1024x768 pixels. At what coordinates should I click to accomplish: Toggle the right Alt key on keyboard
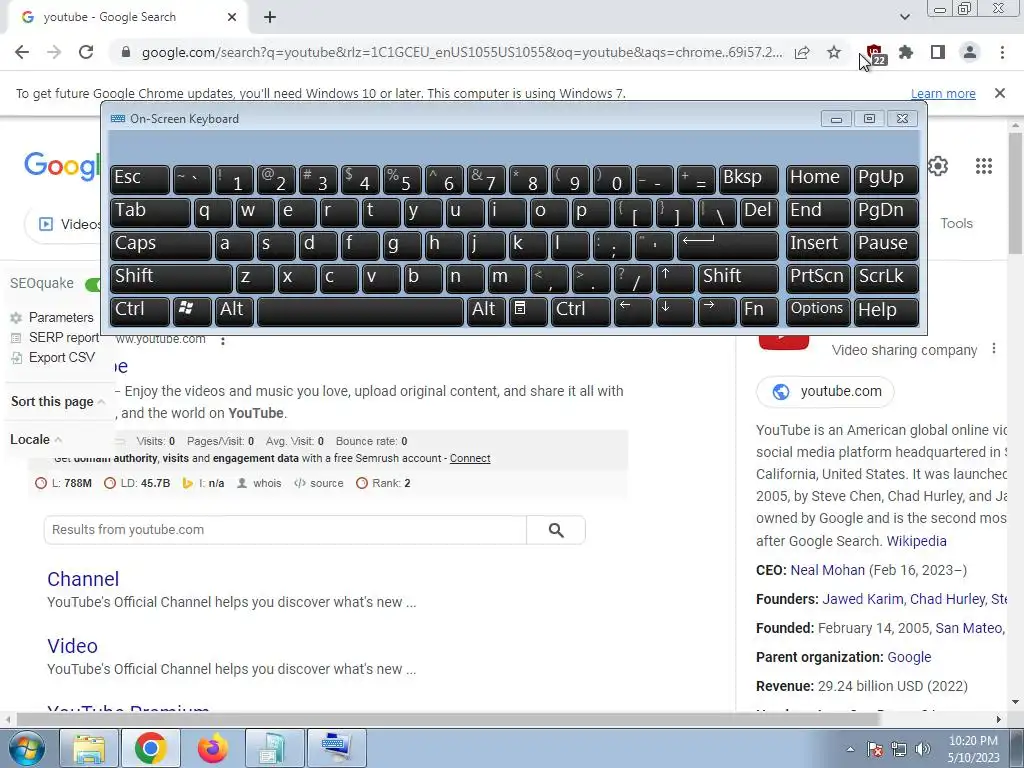click(x=486, y=311)
